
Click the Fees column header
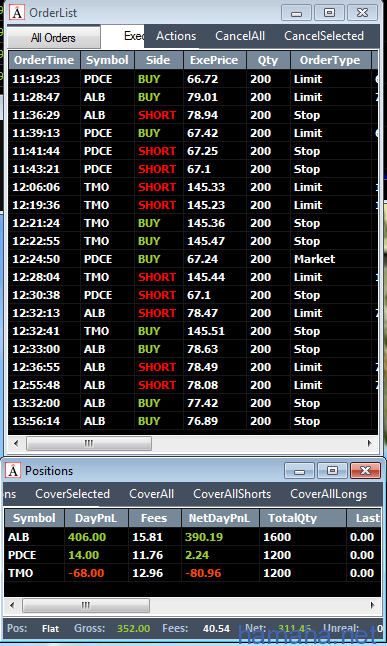point(155,518)
